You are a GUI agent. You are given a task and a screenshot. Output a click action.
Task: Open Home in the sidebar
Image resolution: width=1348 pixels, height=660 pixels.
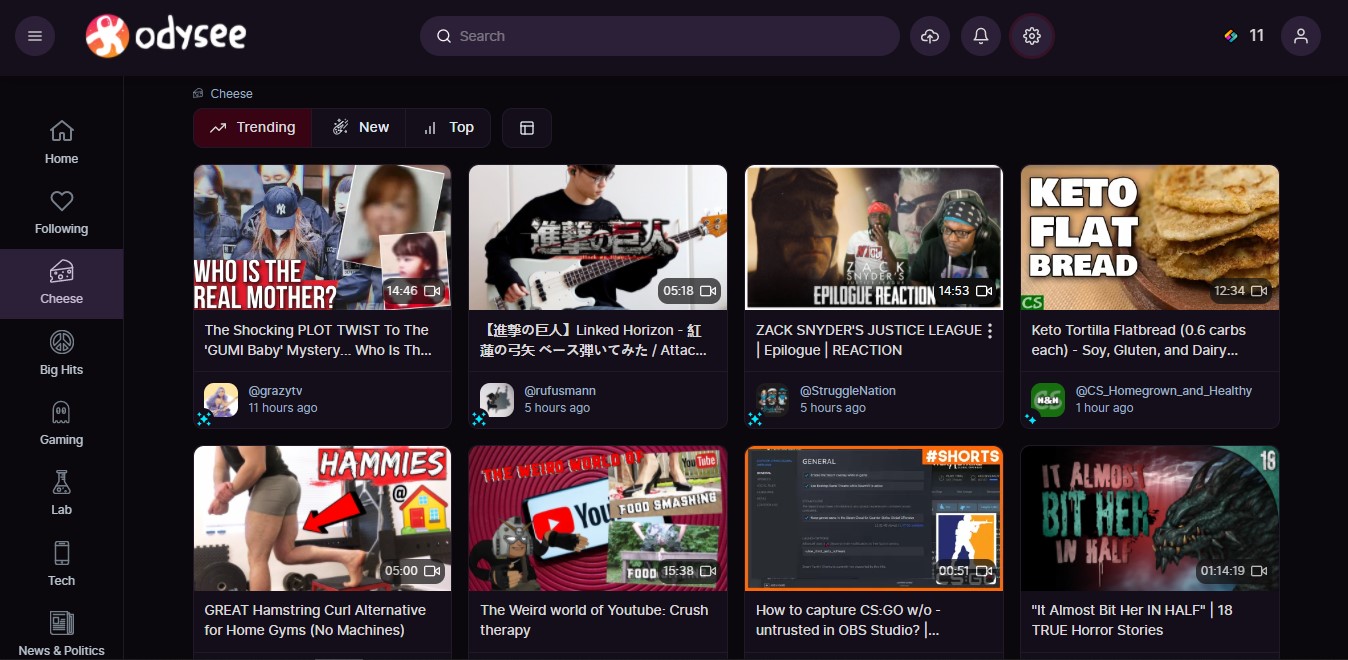point(61,143)
